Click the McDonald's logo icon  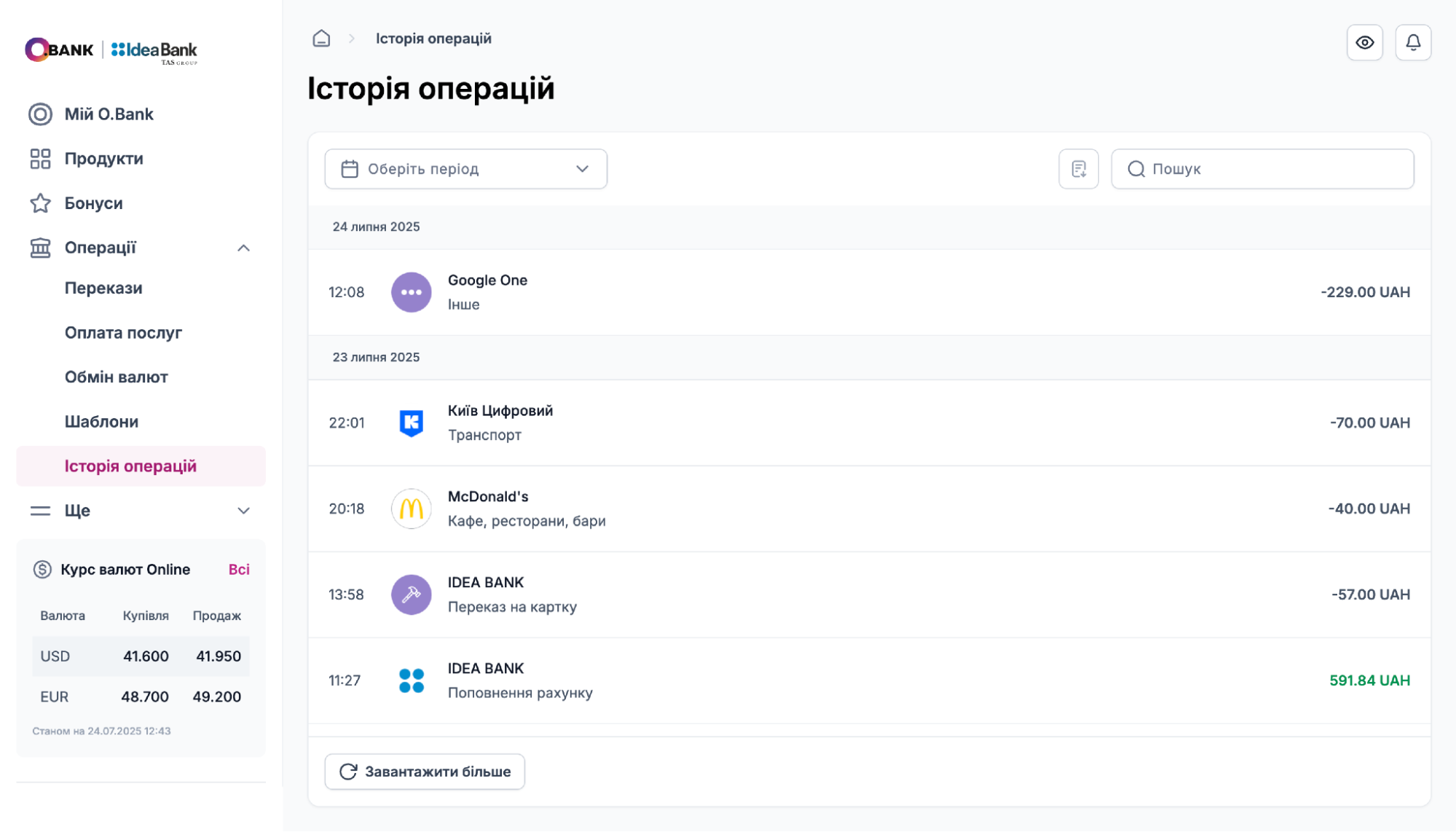[x=412, y=509]
